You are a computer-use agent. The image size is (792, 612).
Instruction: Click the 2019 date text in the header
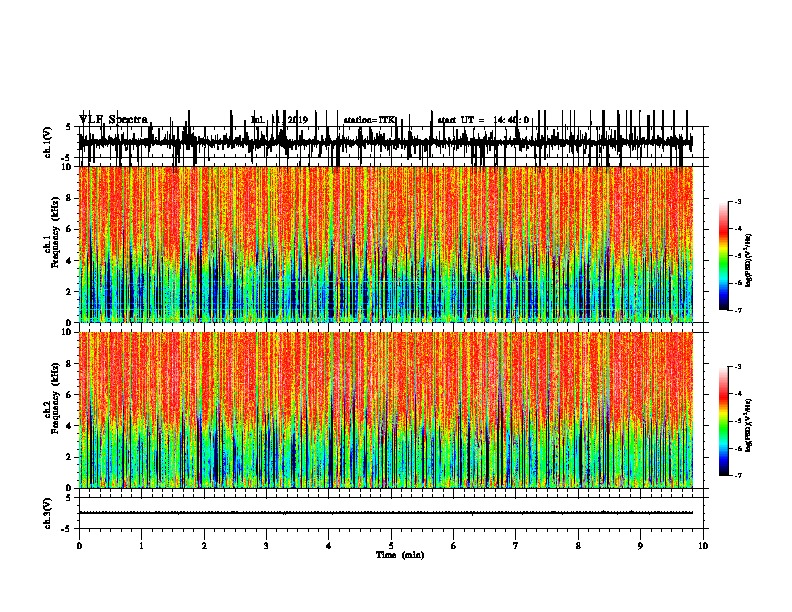pos(298,120)
